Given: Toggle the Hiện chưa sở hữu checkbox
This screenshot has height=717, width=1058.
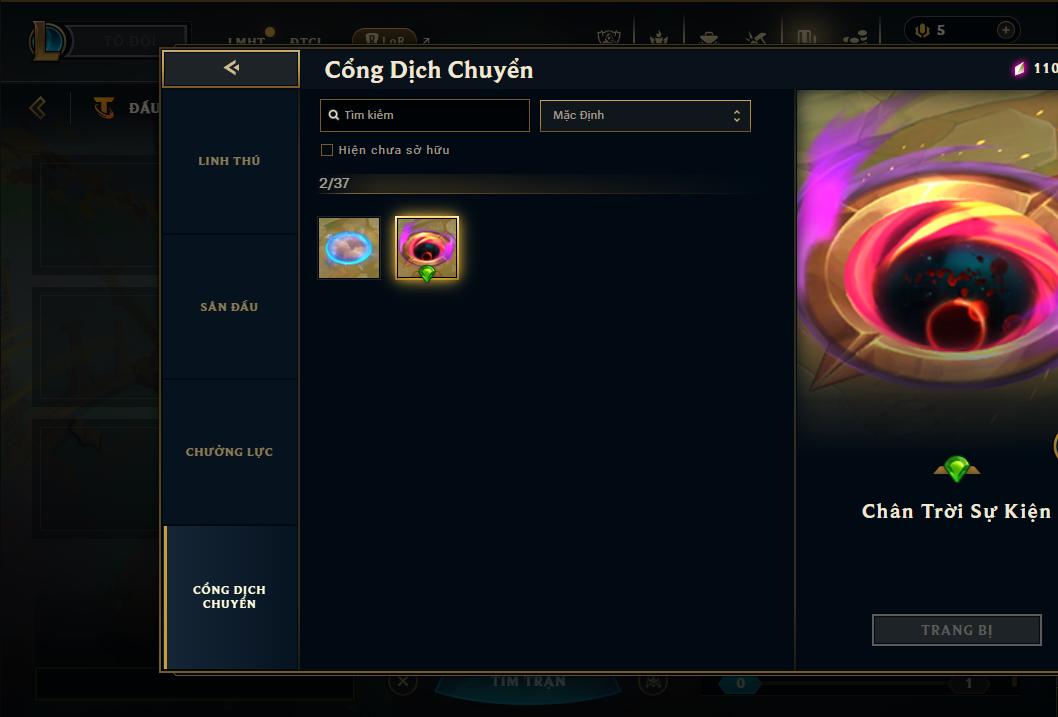Looking at the screenshot, I should tap(327, 150).
